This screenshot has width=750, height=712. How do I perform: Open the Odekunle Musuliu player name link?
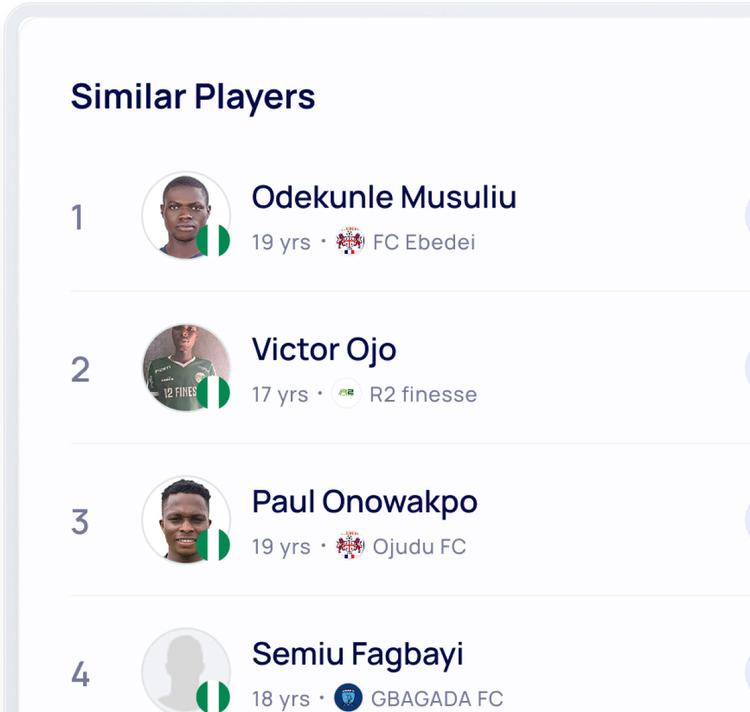tap(384, 197)
